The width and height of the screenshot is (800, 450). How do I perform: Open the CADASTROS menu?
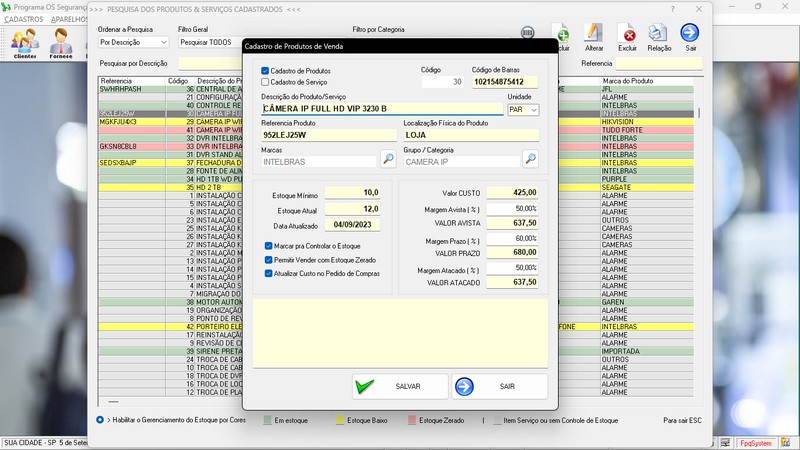[24, 19]
